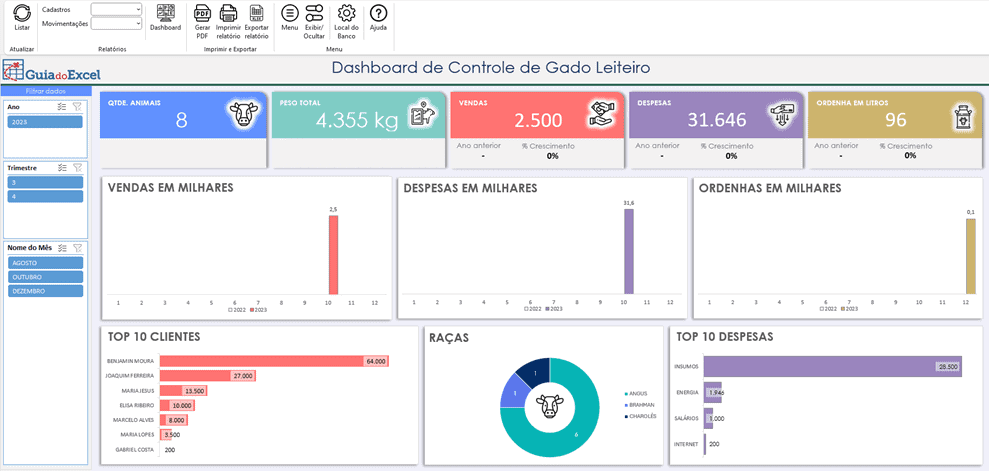This screenshot has width=989, height=471.
Task: Clear filter on Nome do Mês slicer
Action: (77, 248)
